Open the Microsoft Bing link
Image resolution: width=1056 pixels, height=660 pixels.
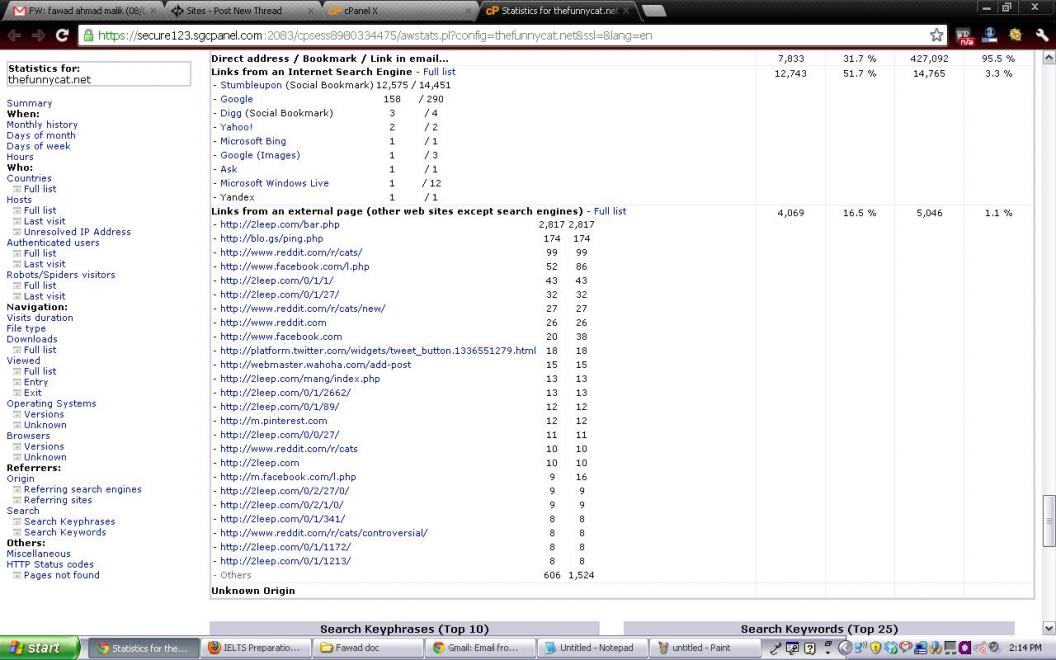[253, 141]
